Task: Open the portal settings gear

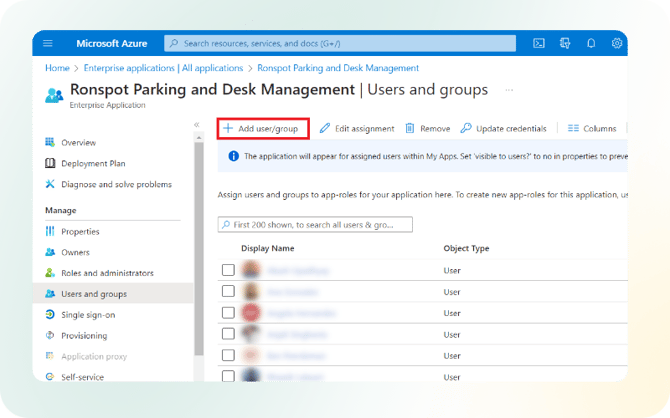Action: point(617,43)
